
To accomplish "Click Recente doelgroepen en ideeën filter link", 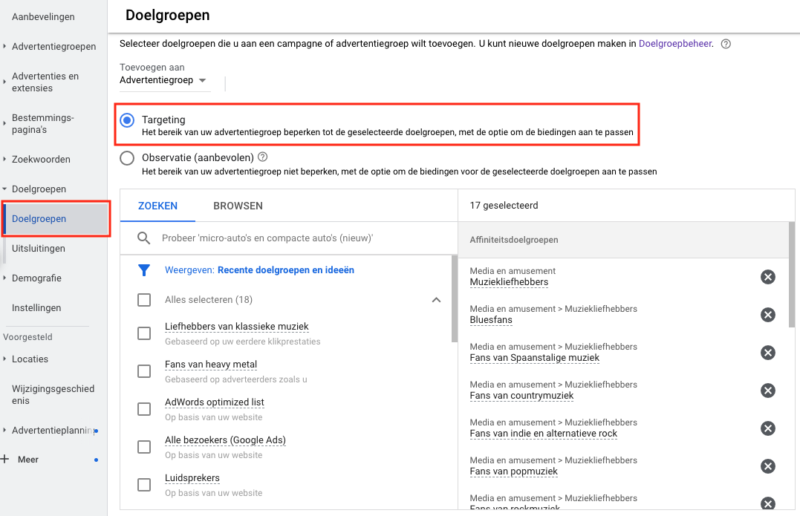I will tap(286, 270).
